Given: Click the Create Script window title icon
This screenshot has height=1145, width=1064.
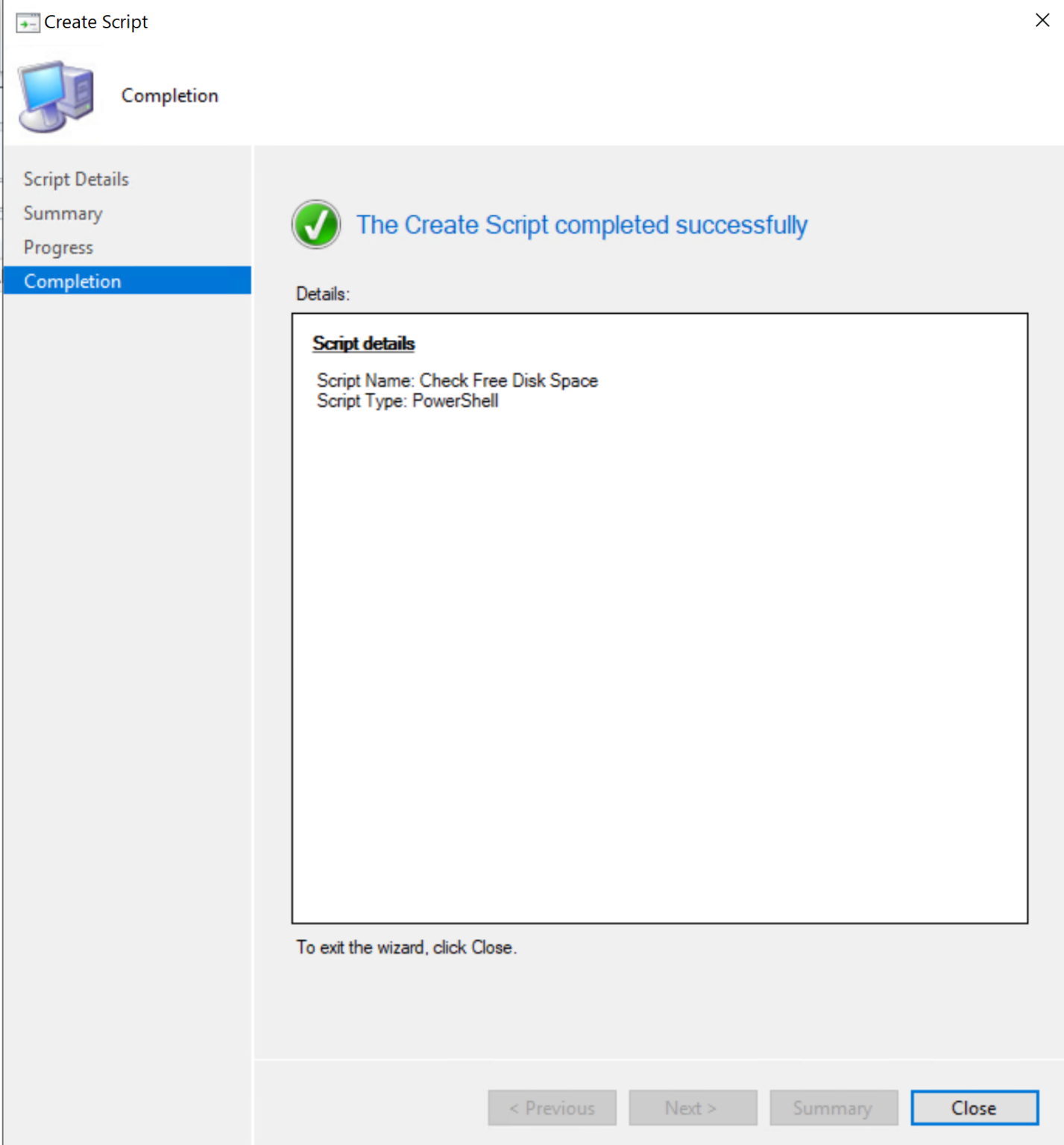Looking at the screenshot, I should (28, 23).
